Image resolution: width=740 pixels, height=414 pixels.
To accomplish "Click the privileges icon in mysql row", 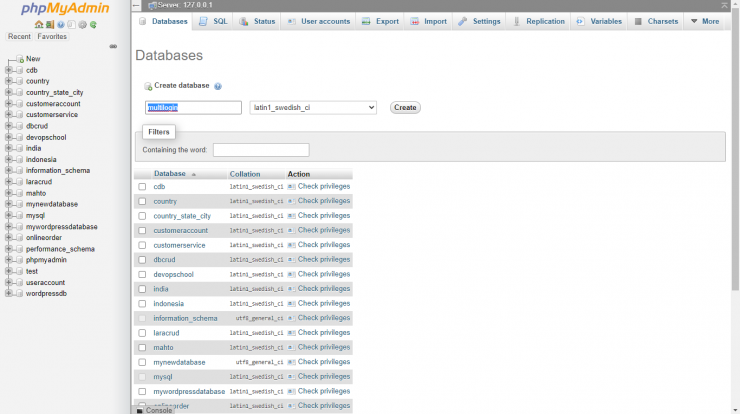I will (292, 377).
